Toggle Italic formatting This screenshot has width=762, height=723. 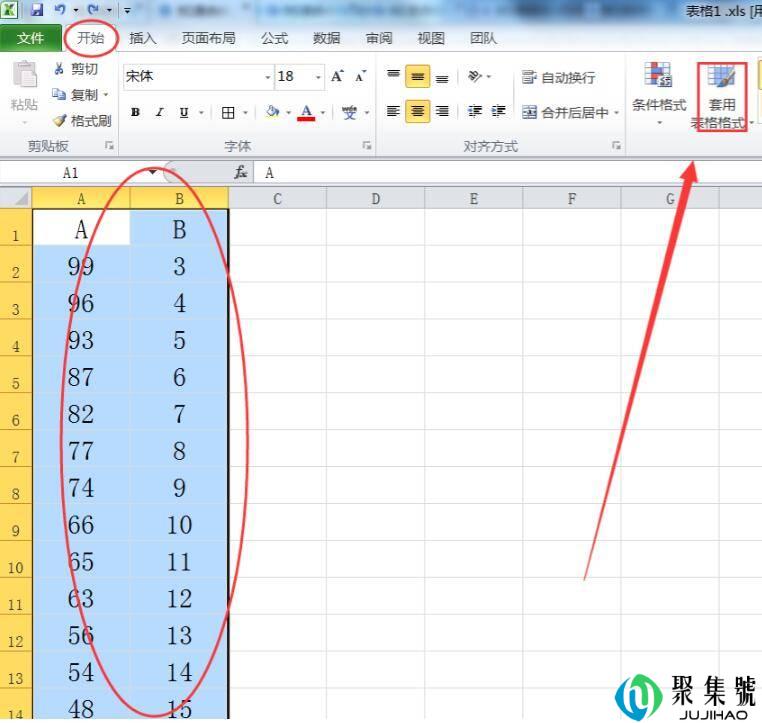click(159, 113)
